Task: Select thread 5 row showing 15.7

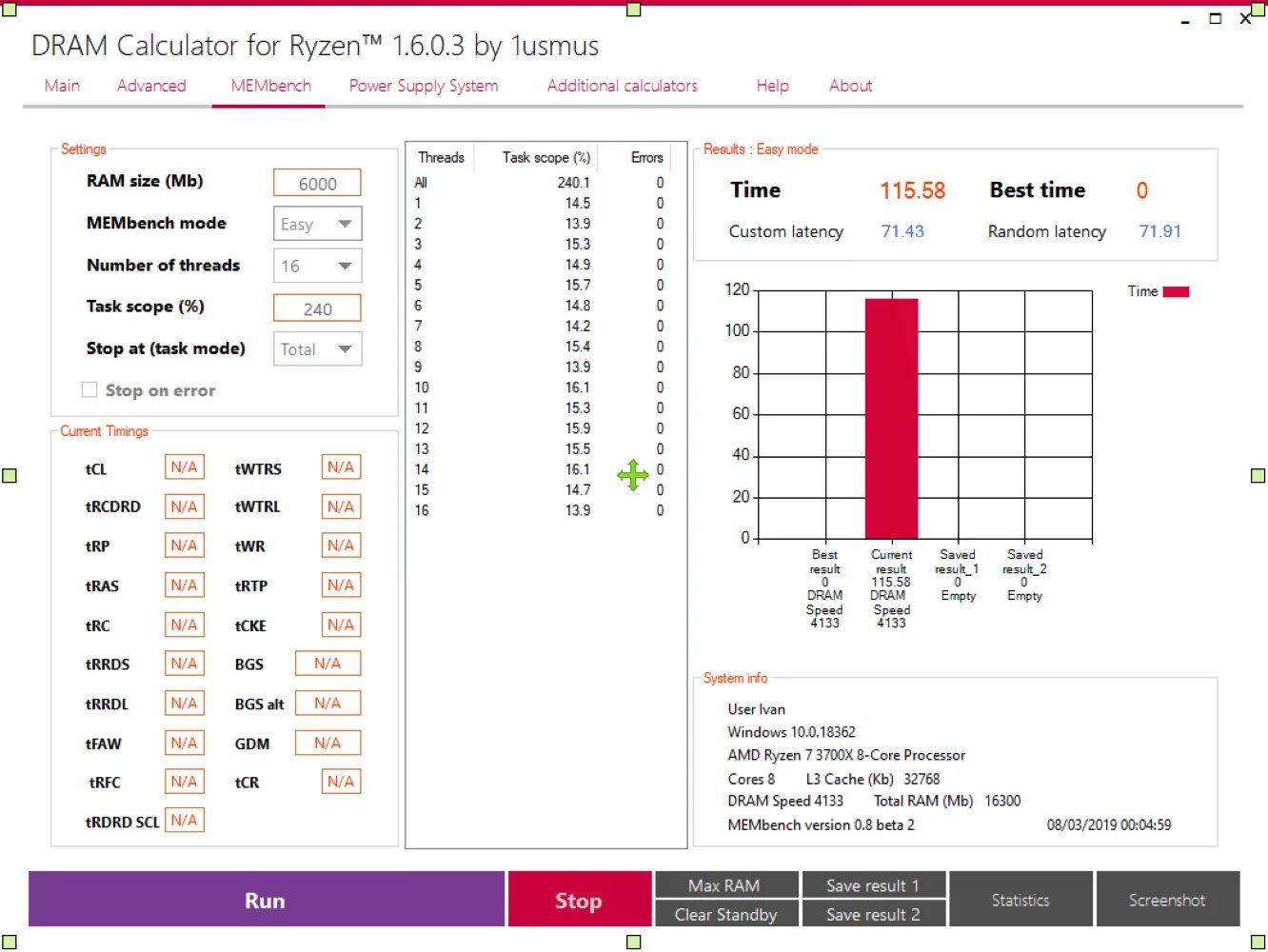Action: (x=540, y=285)
